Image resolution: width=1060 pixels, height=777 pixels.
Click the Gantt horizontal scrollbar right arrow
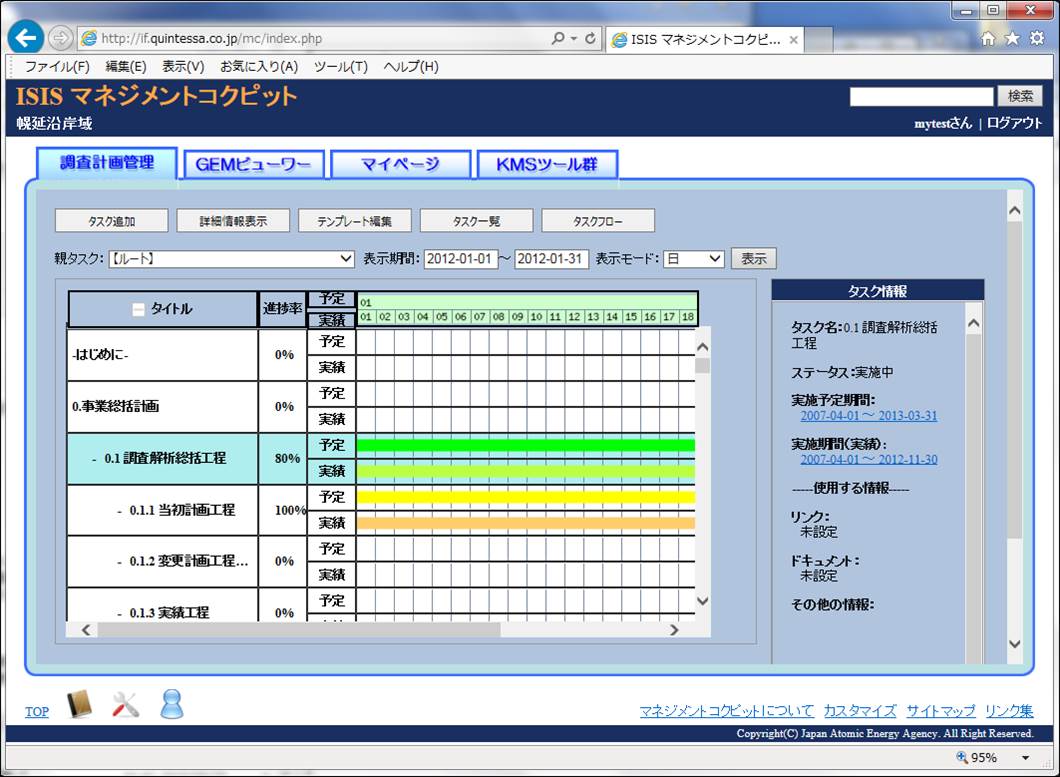(674, 630)
